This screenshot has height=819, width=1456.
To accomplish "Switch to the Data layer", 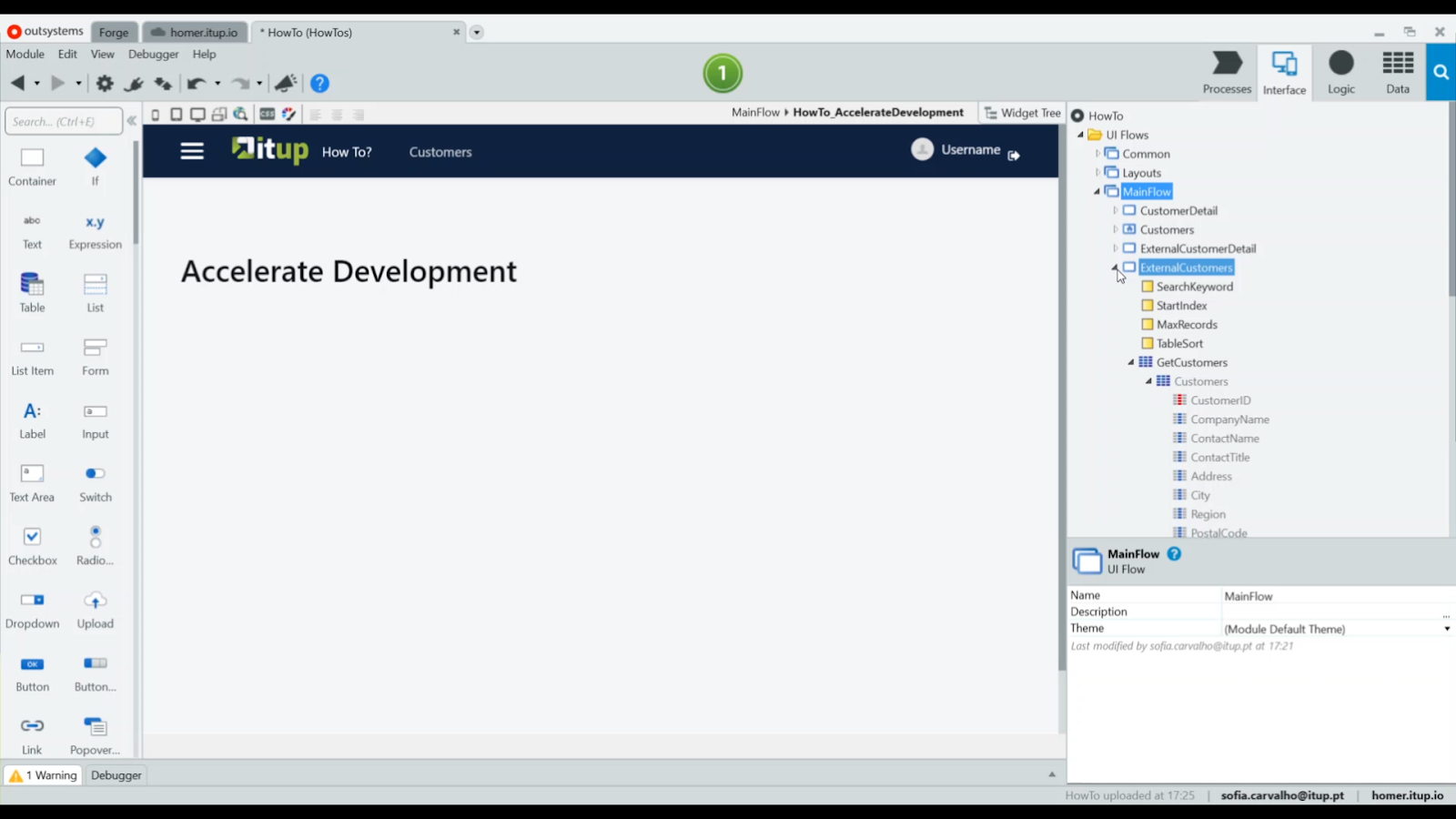I will coord(1398,73).
